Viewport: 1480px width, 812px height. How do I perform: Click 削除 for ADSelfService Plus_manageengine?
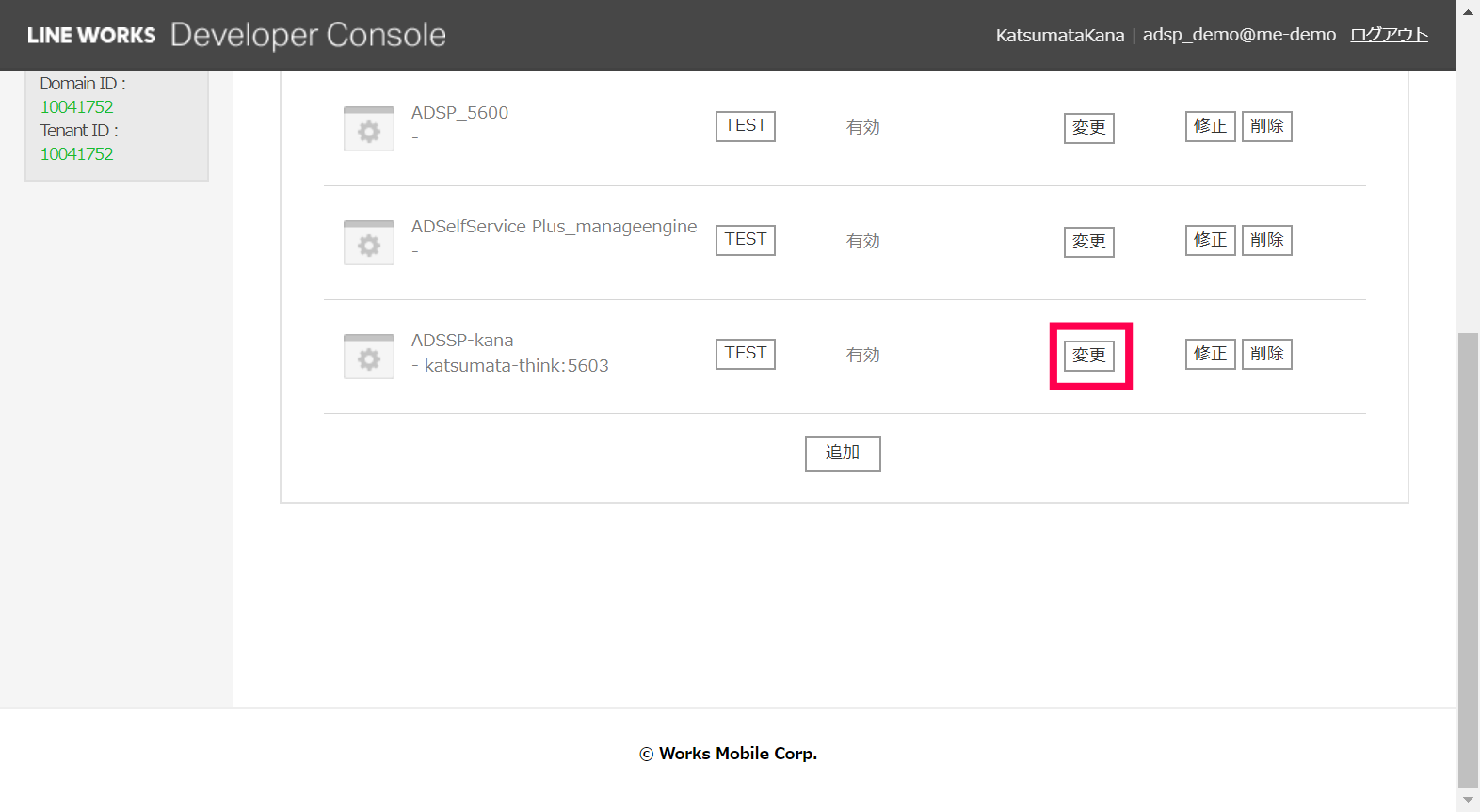1266,240
